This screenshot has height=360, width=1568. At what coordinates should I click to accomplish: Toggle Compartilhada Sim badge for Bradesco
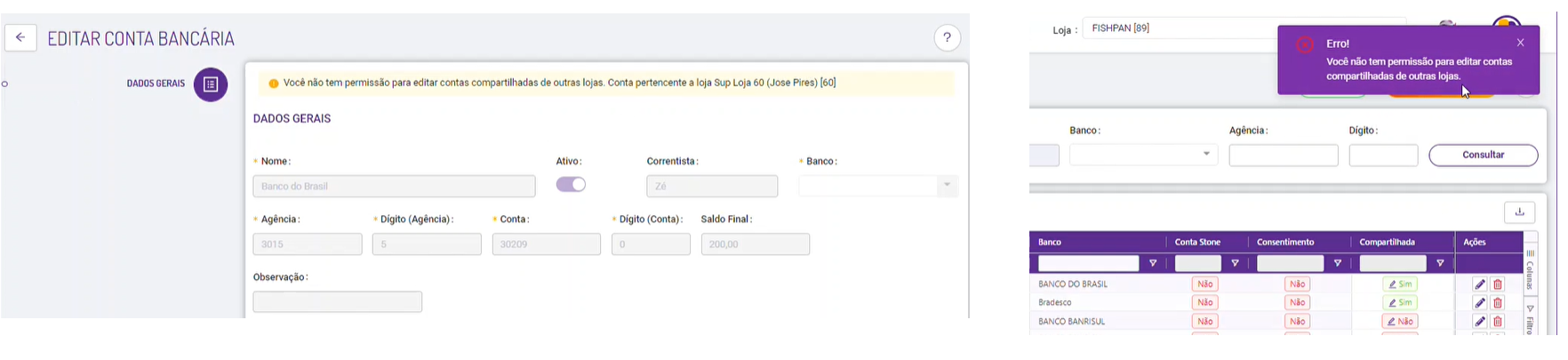point(1400,303)
